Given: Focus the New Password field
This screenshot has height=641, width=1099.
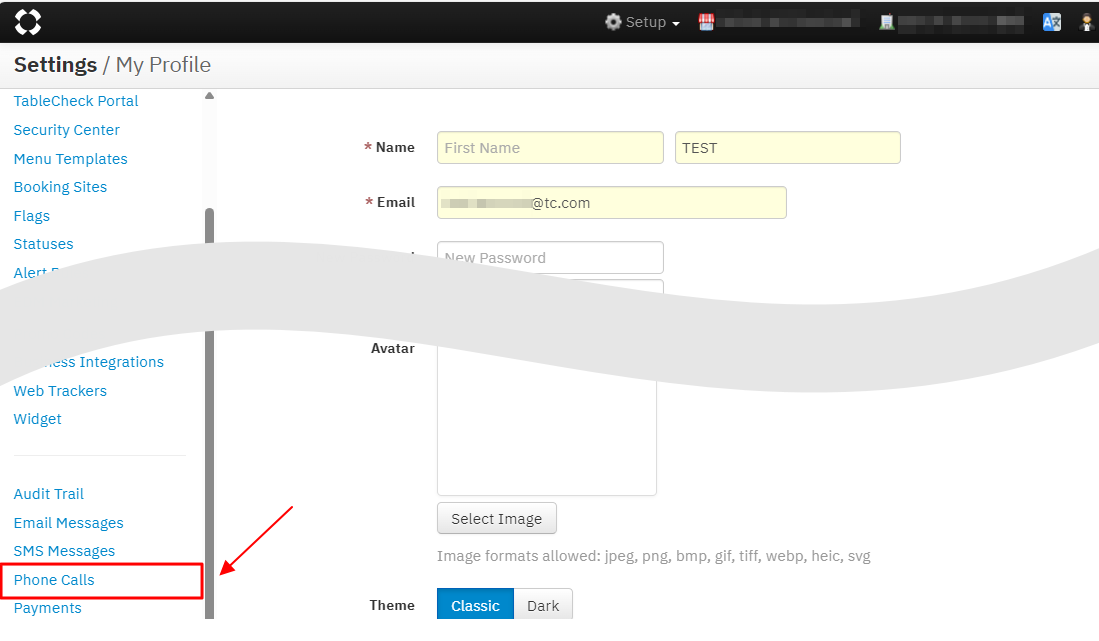Looking at the screenshot, I should 550,257.
